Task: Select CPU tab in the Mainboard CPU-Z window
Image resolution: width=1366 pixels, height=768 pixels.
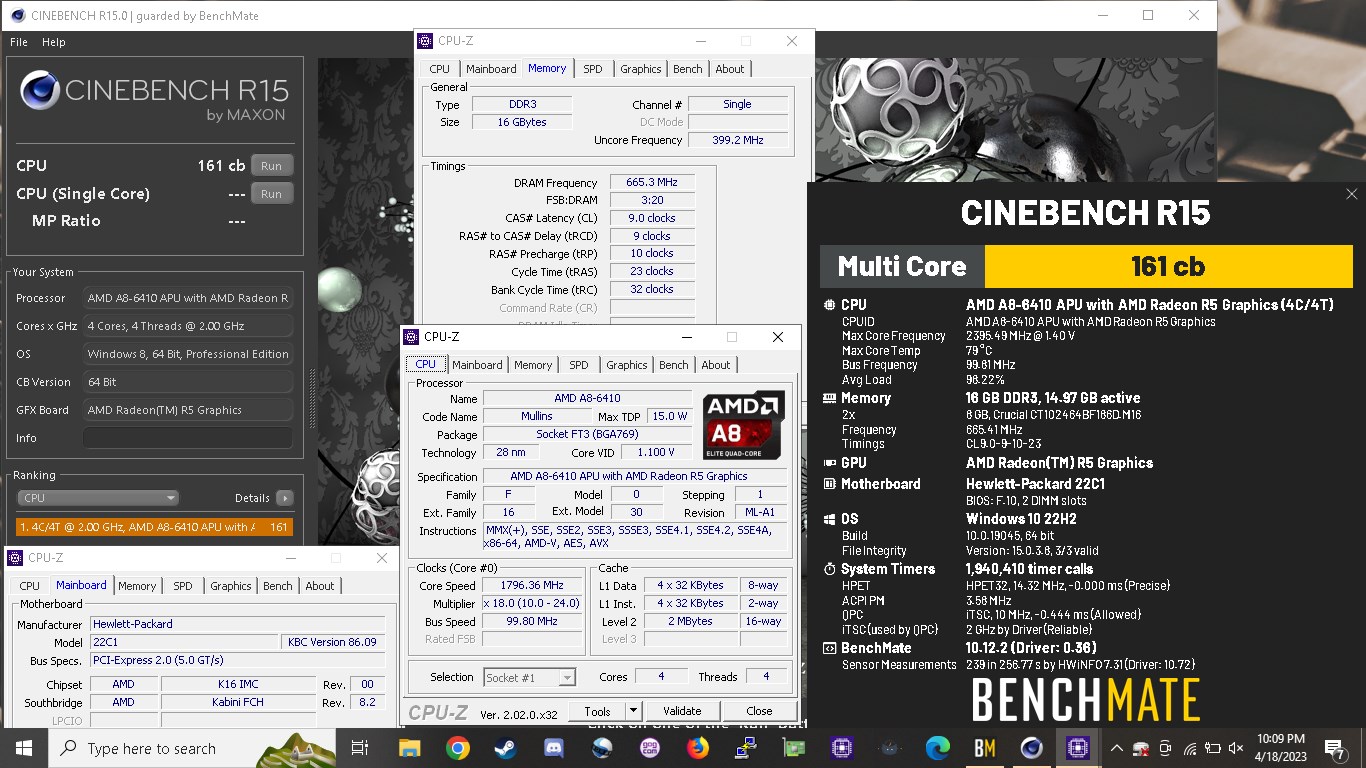Action: coord(30,586)
